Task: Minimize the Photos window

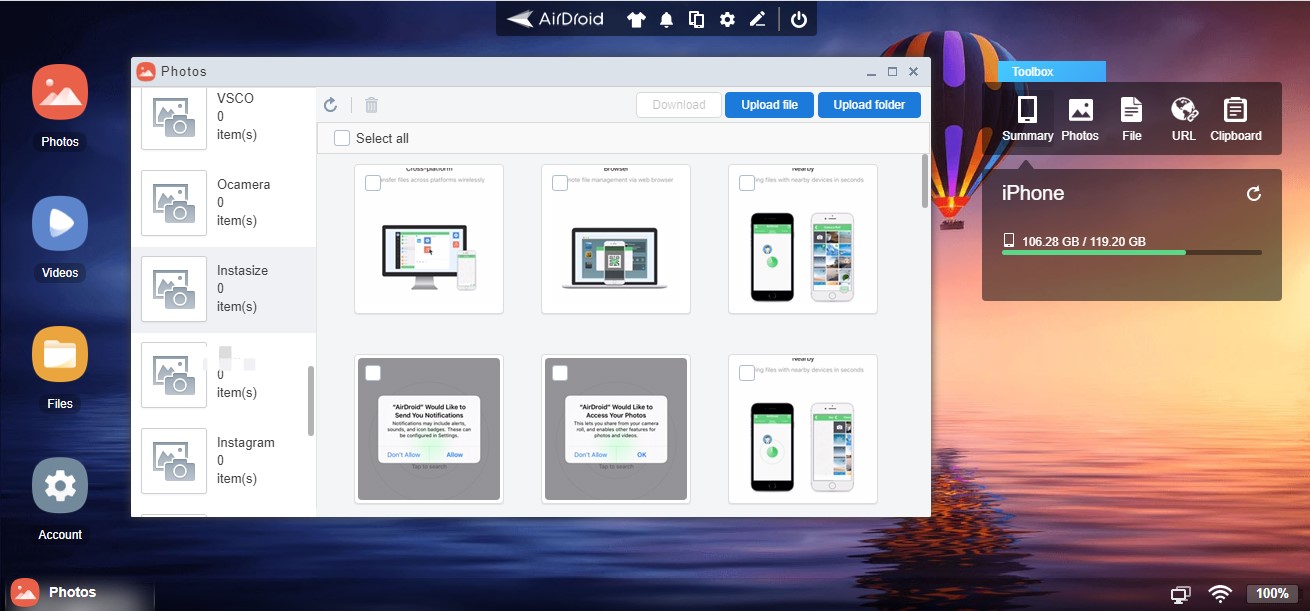Action: point(871,72)
